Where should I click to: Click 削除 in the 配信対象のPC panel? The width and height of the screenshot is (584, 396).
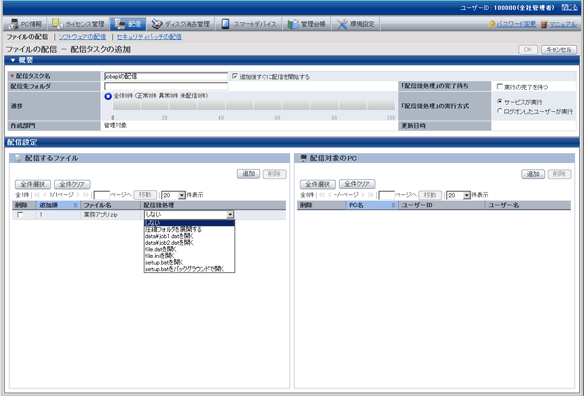tap(559, 174)
